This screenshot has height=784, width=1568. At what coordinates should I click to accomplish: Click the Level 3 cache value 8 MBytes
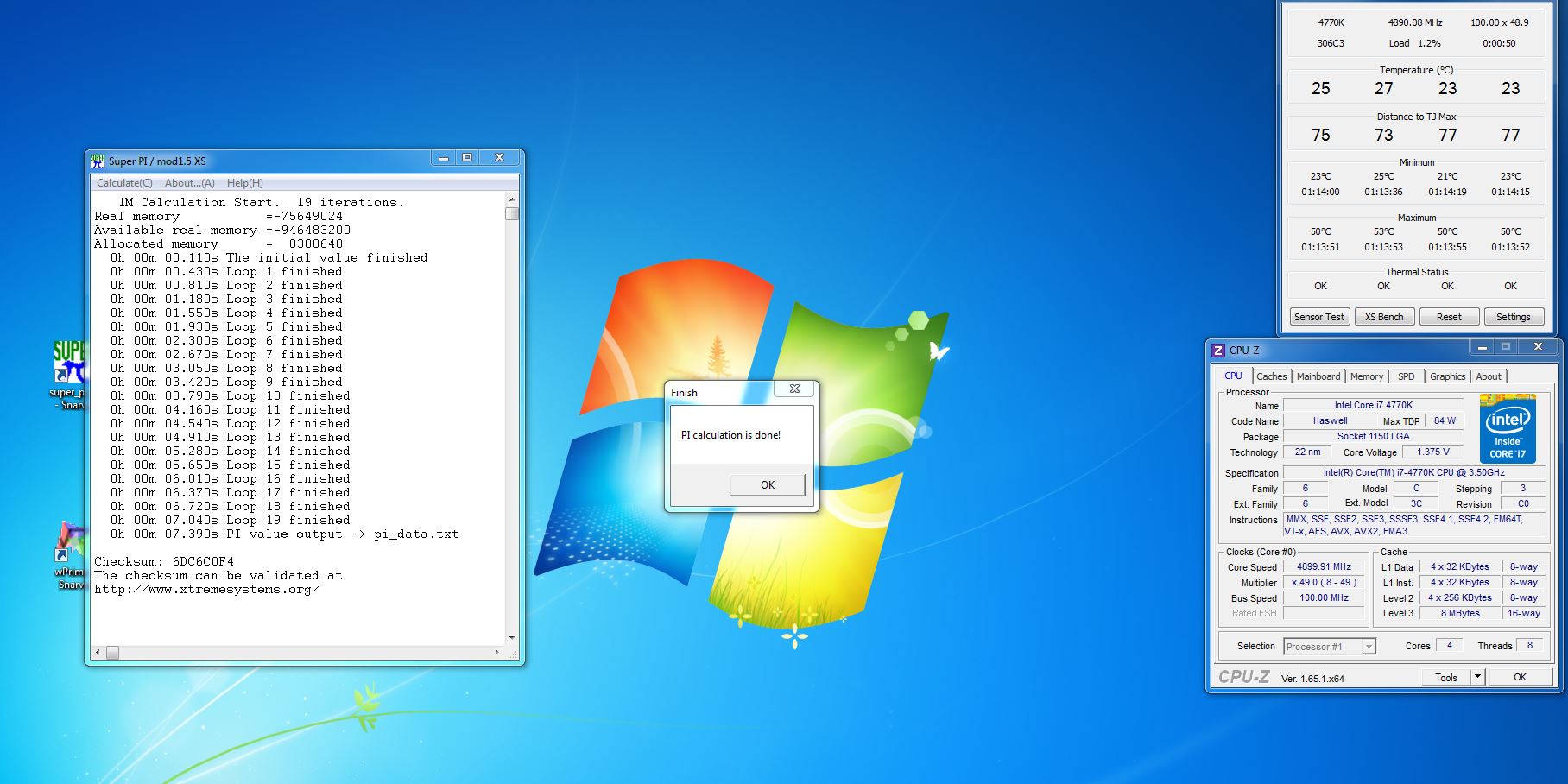tap(1460, 613)
